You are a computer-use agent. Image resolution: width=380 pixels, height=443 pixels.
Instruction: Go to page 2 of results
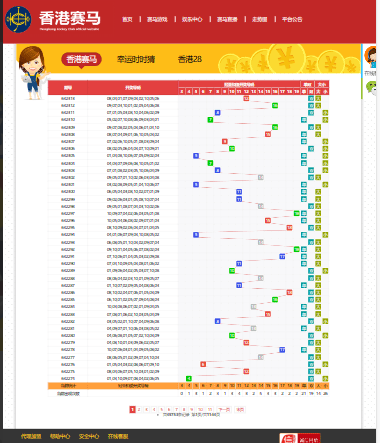click(139, 409)
